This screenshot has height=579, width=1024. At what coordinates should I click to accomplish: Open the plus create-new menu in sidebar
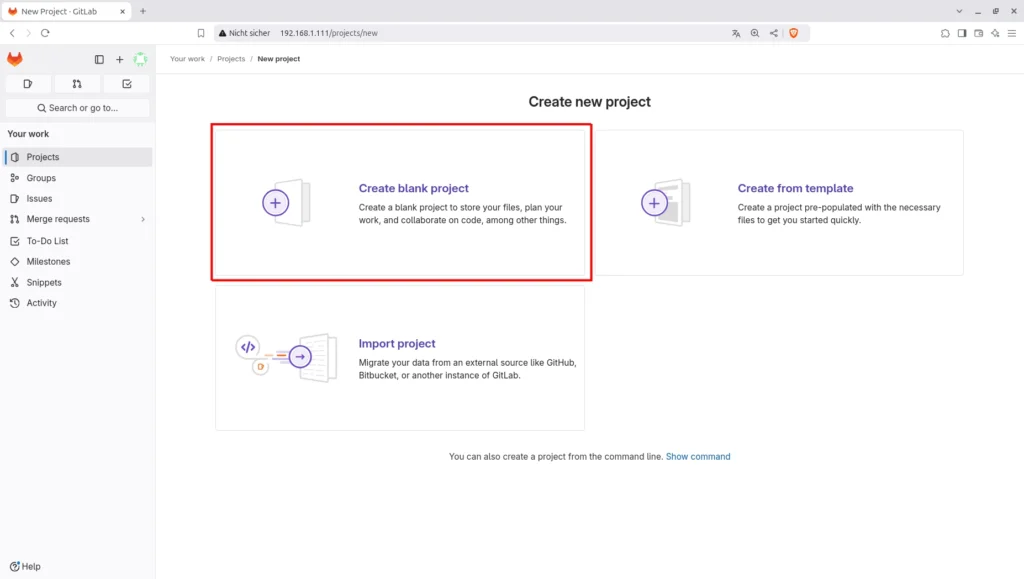(x=120, y=60)
